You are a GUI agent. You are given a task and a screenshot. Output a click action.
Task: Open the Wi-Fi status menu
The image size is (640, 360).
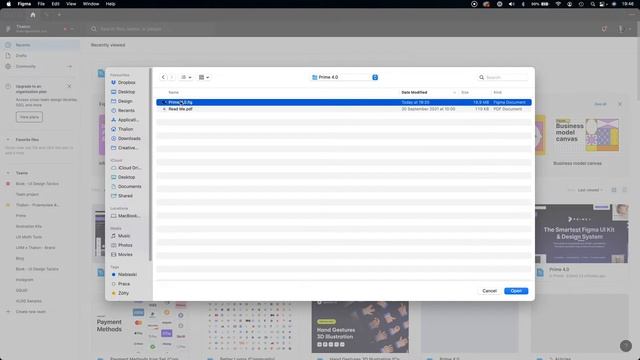coord(558,4)
